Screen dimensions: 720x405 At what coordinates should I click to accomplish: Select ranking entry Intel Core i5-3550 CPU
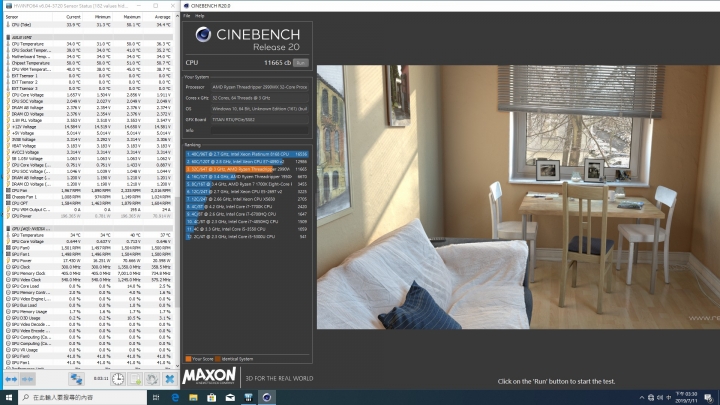click(247, 229)
